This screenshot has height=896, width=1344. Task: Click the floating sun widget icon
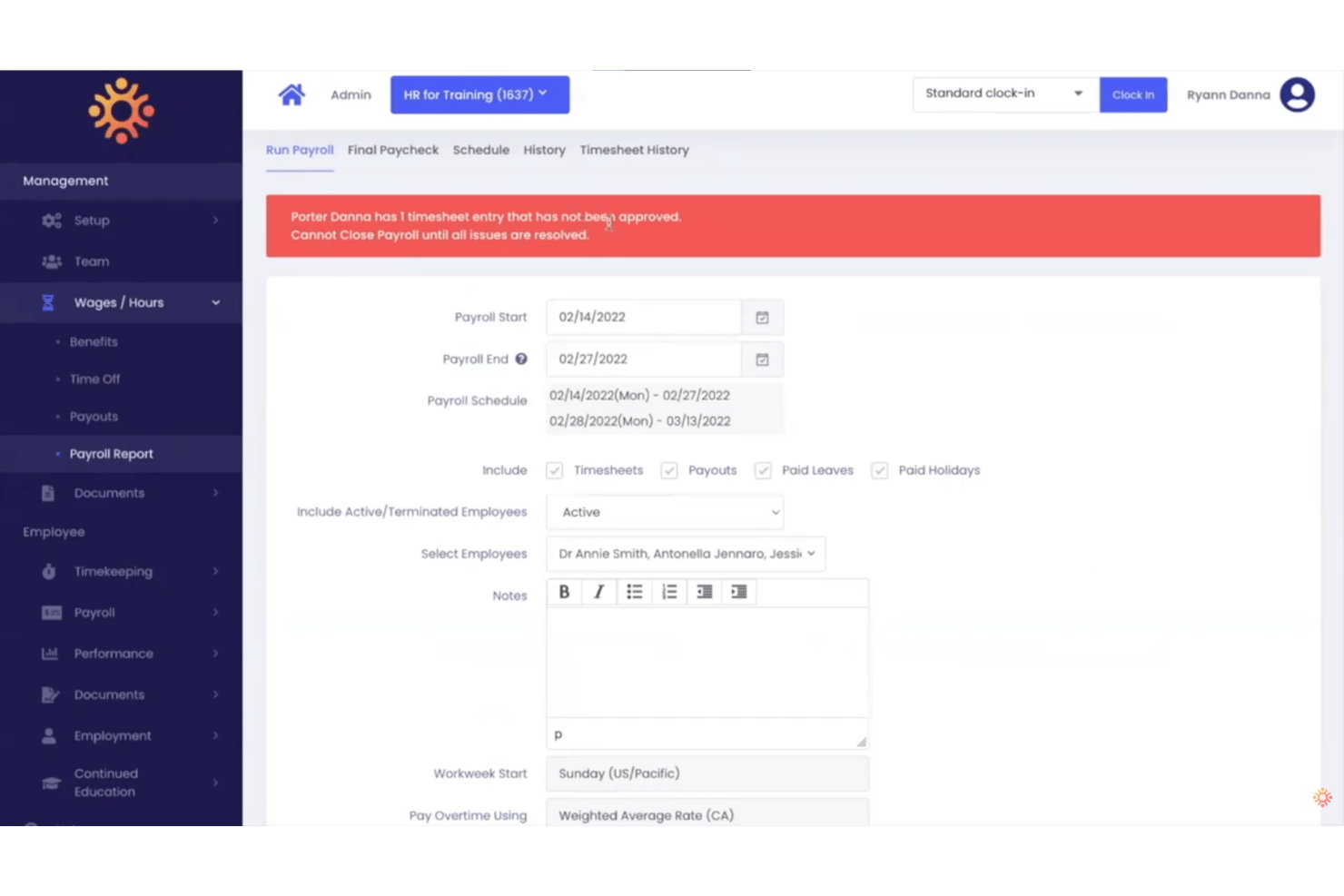tap(1322, 798)
